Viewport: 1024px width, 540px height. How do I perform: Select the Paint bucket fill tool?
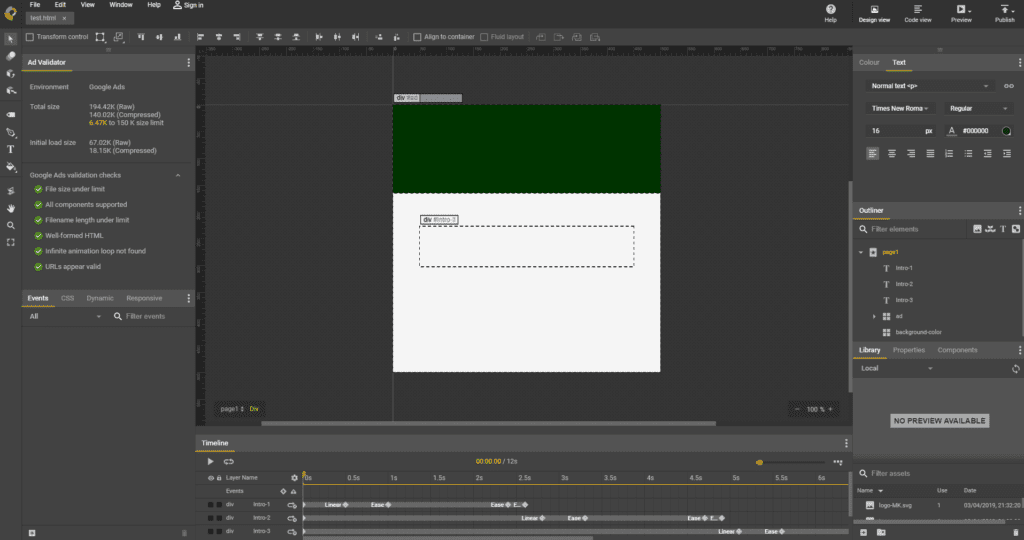point(10,167)
